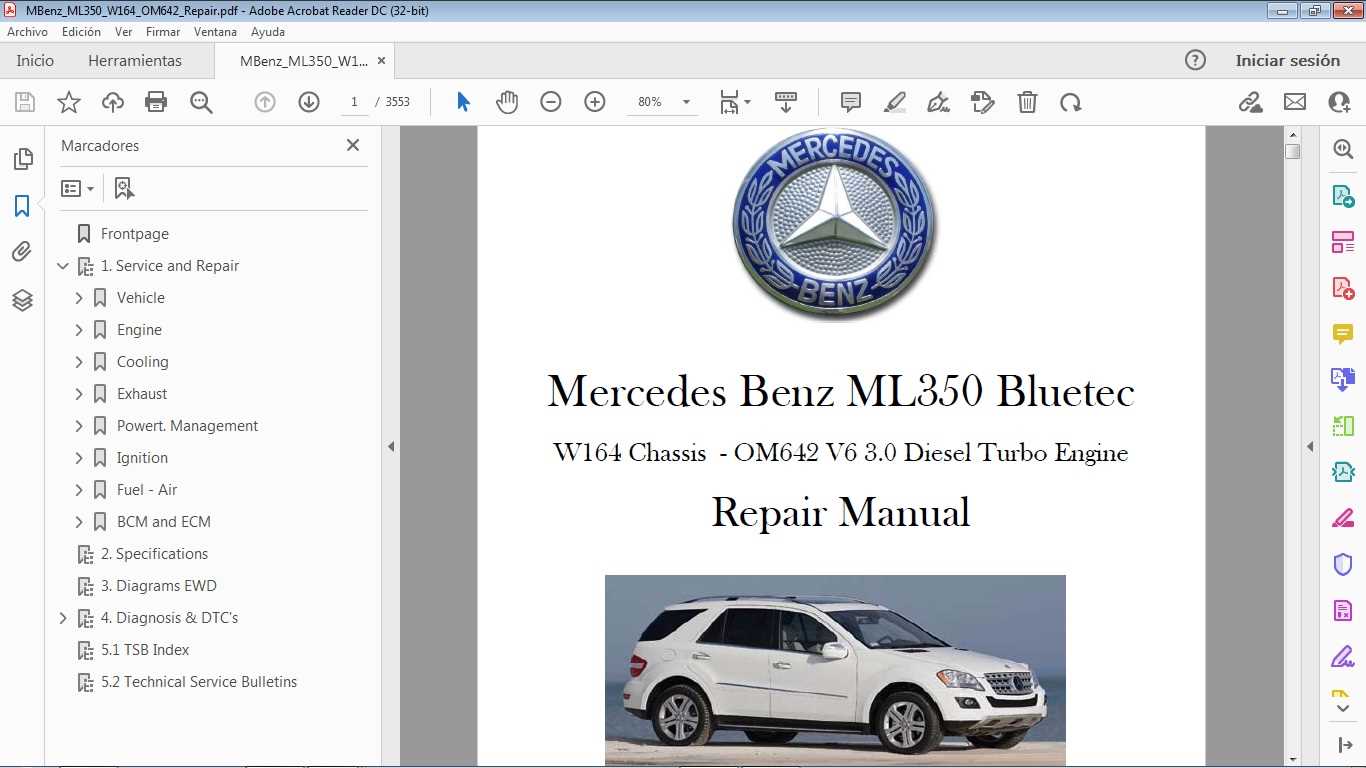Share a link to the file

(x=1250, y=102)
